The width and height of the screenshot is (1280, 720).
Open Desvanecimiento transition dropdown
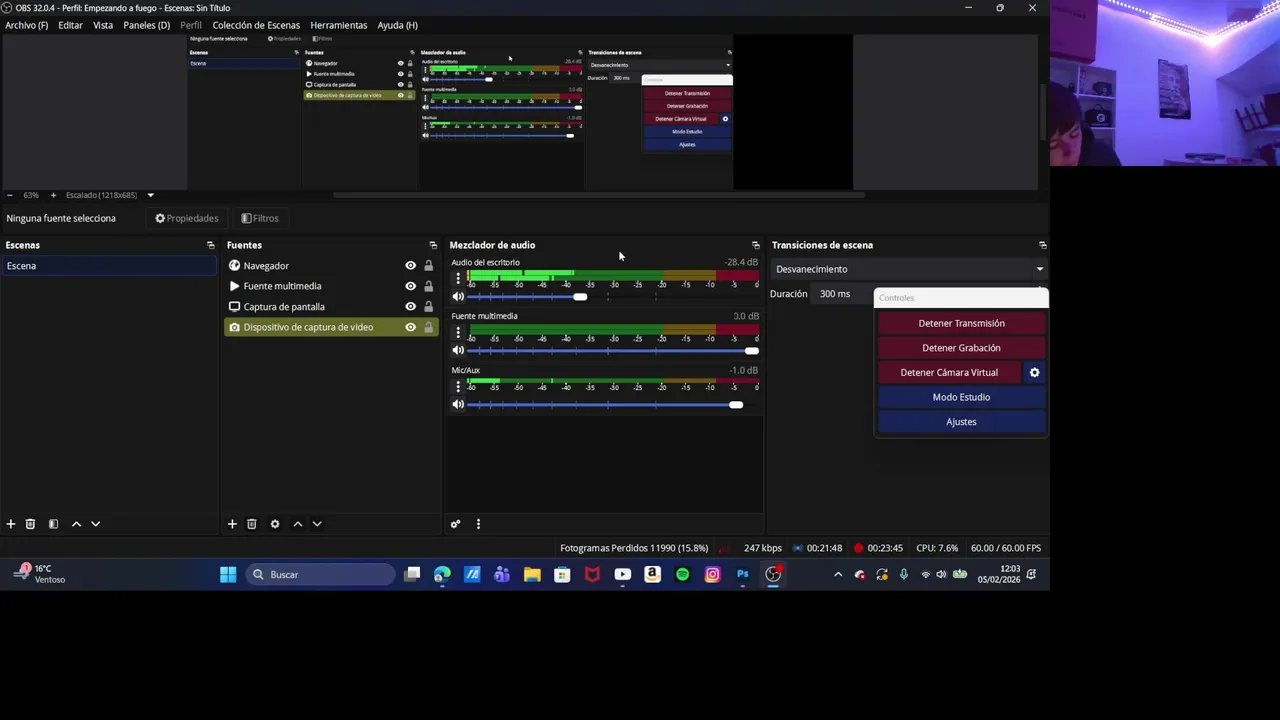pyautogui.click(x=908, y=269)
